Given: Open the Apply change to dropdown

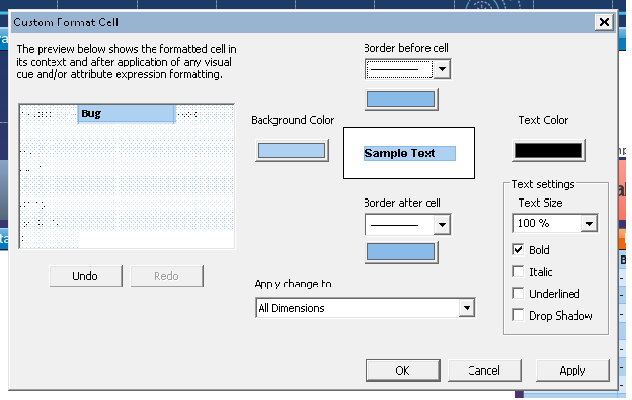Looking at the screenshot, I should pos(466,309).
